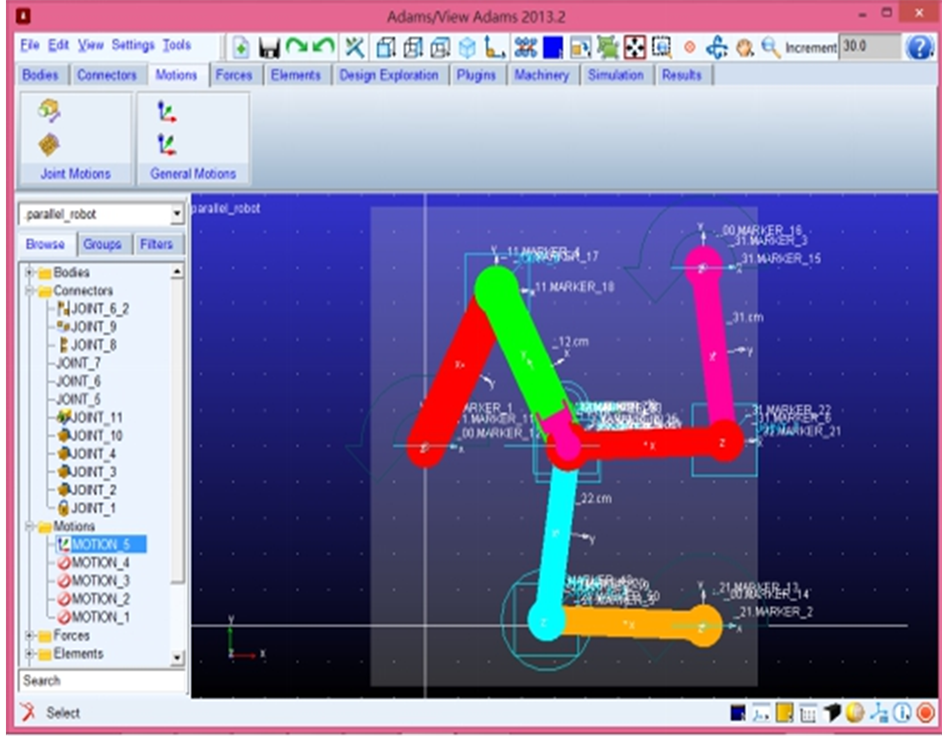Image resolution: width=942 pixels, height=736 pixels.
Task: Open the .parallel_robot model dropdown
Action: pos(177,214)
